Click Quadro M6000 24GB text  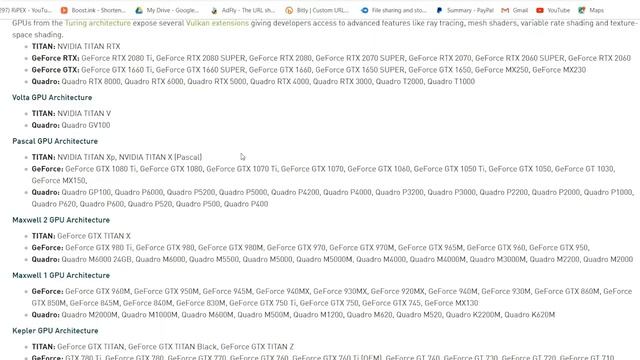tap(97, 260)
